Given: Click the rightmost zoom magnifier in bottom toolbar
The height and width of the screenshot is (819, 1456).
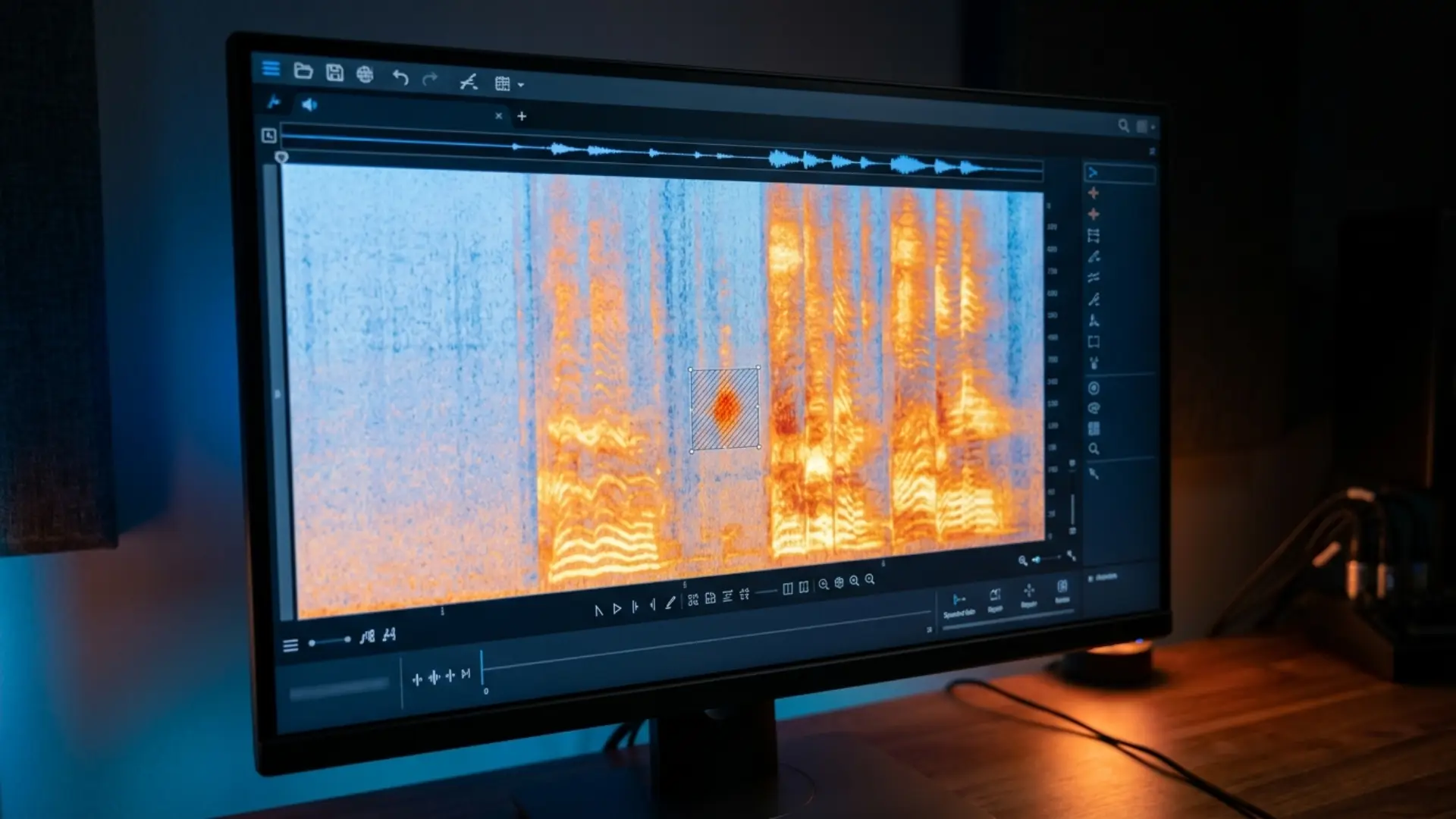Looking at the screenshot, I should coord(870,579).
